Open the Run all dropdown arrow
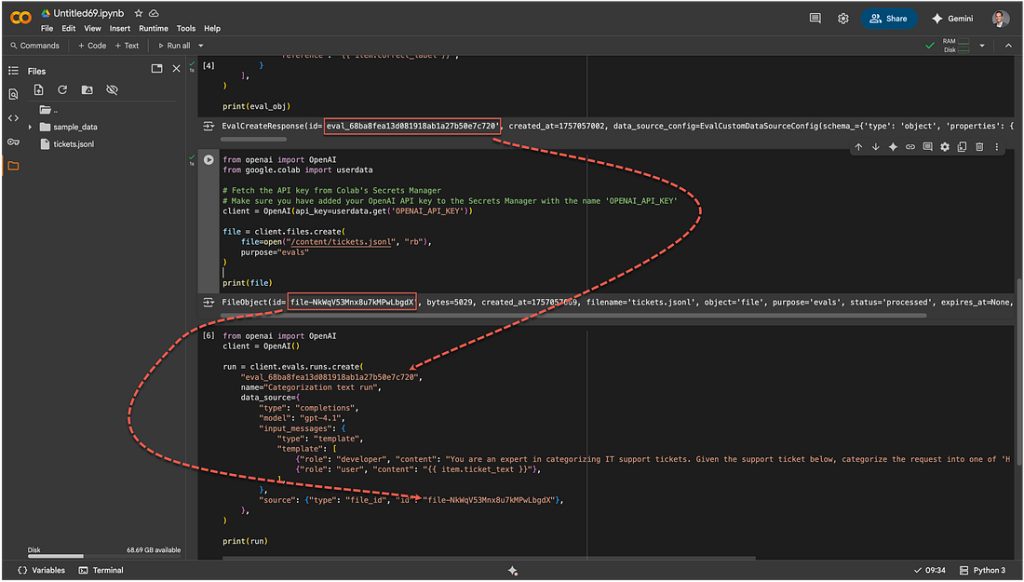 (x=199, y=45)
